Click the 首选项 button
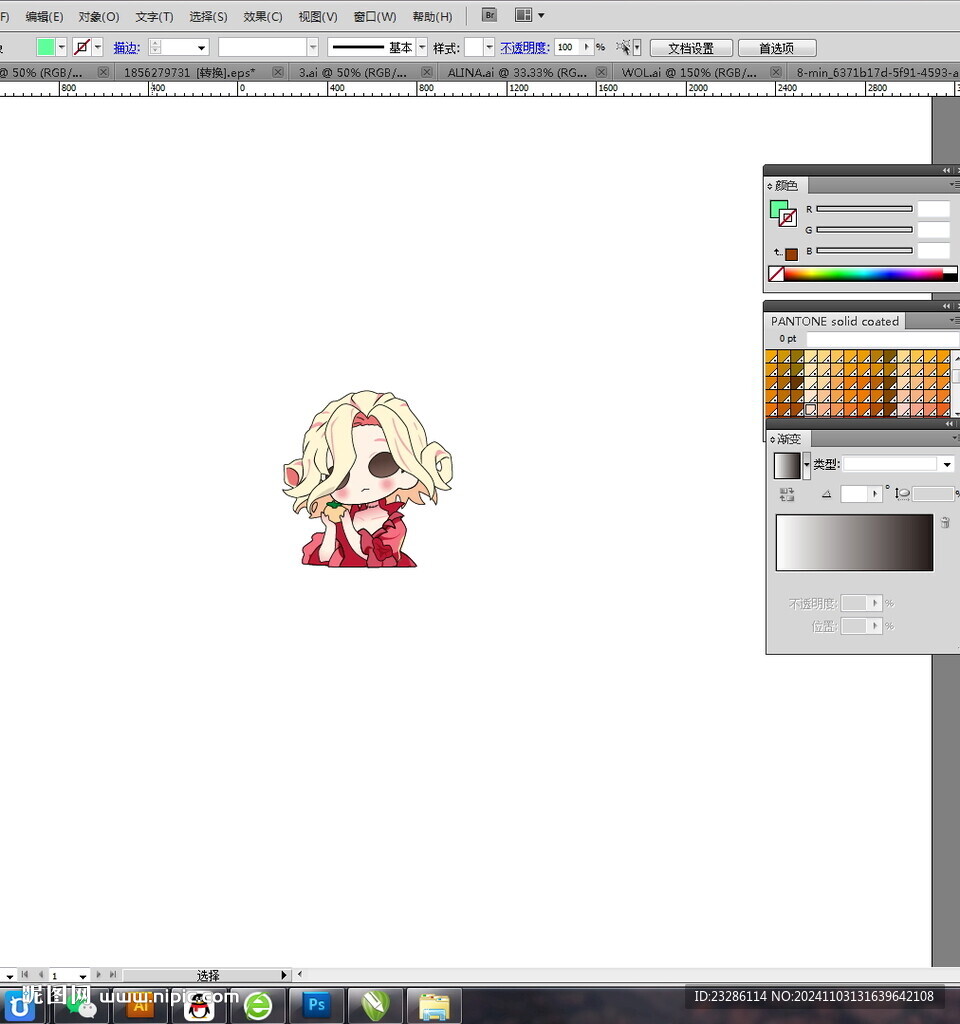This screenshot has height=1024, width=960. pos(776,48)
